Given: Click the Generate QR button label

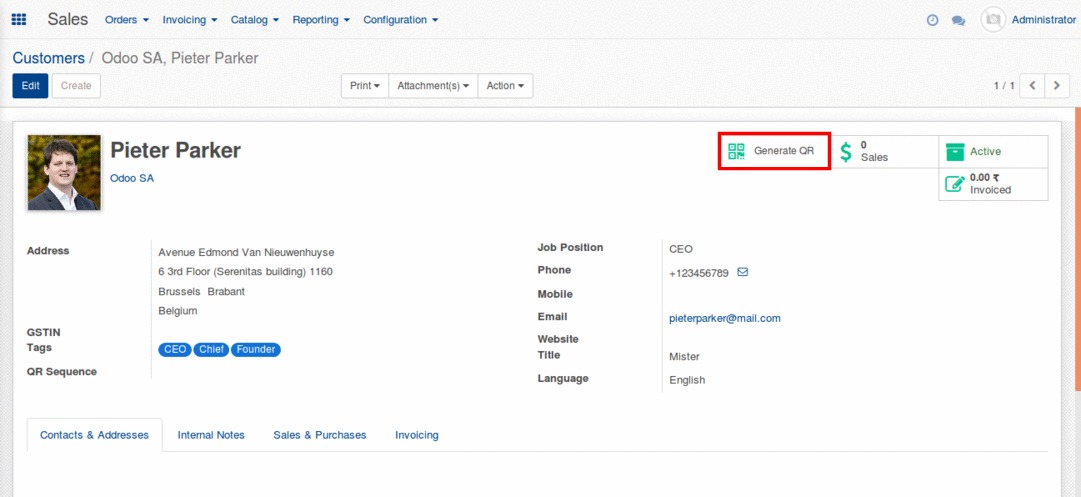Looking at the screenshot, I should [784, 151].
